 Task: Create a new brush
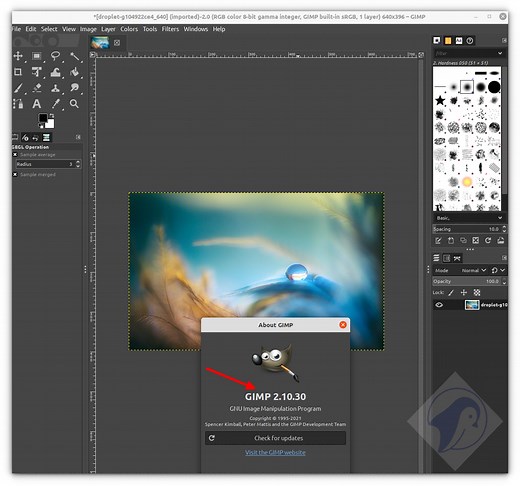451,241
